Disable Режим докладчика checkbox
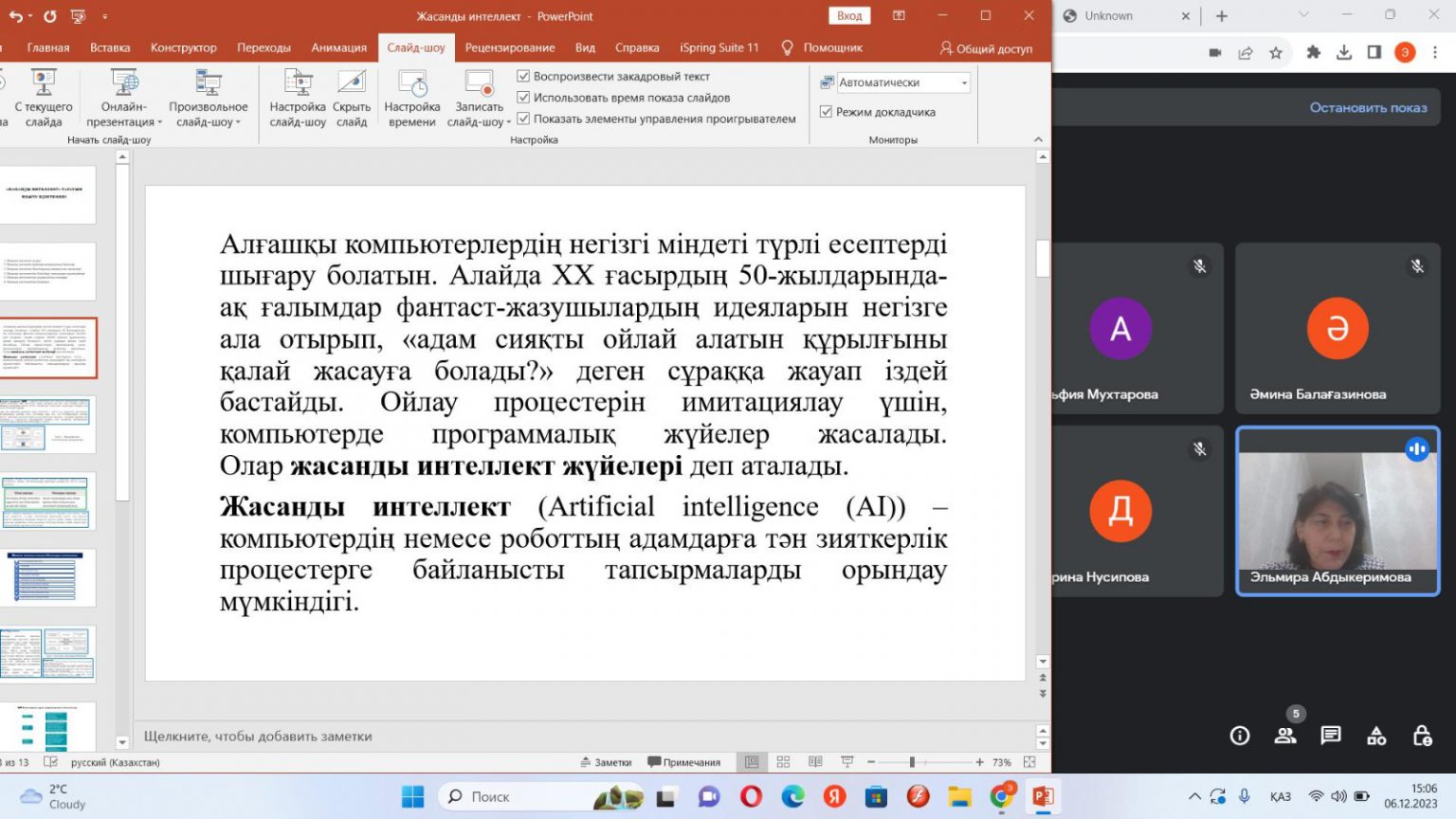 (x=826, y=112)
